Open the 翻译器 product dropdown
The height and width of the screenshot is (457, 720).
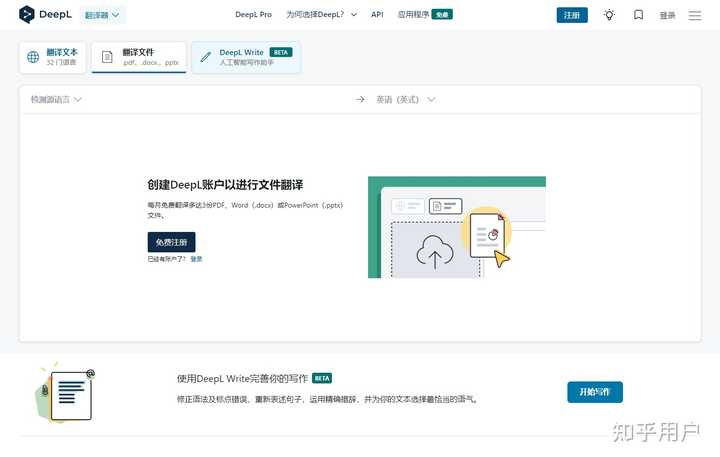pyautogui.click(x=102, y=15)
